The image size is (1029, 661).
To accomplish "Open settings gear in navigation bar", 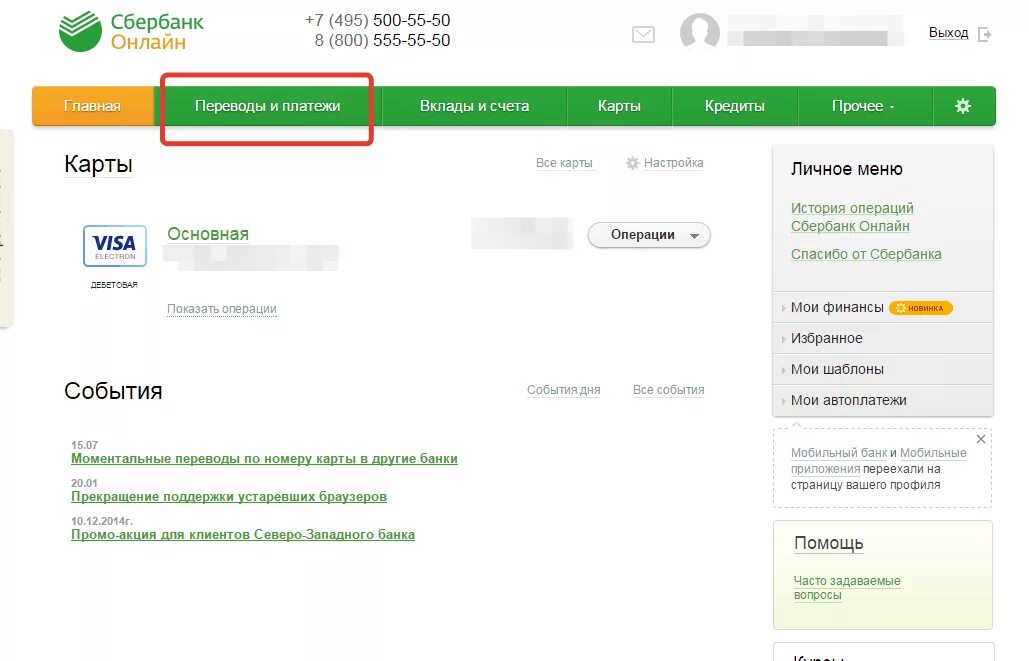I will coord(963,106).
